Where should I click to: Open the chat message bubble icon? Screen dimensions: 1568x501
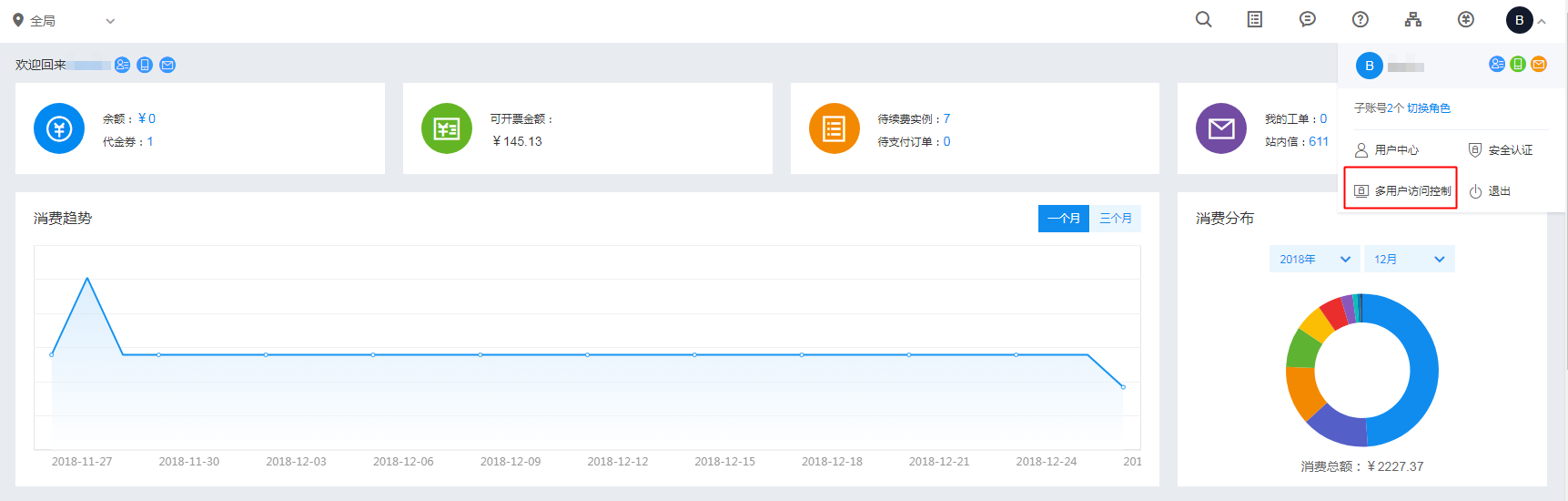pyautogui.click(x=1308, y=20)
